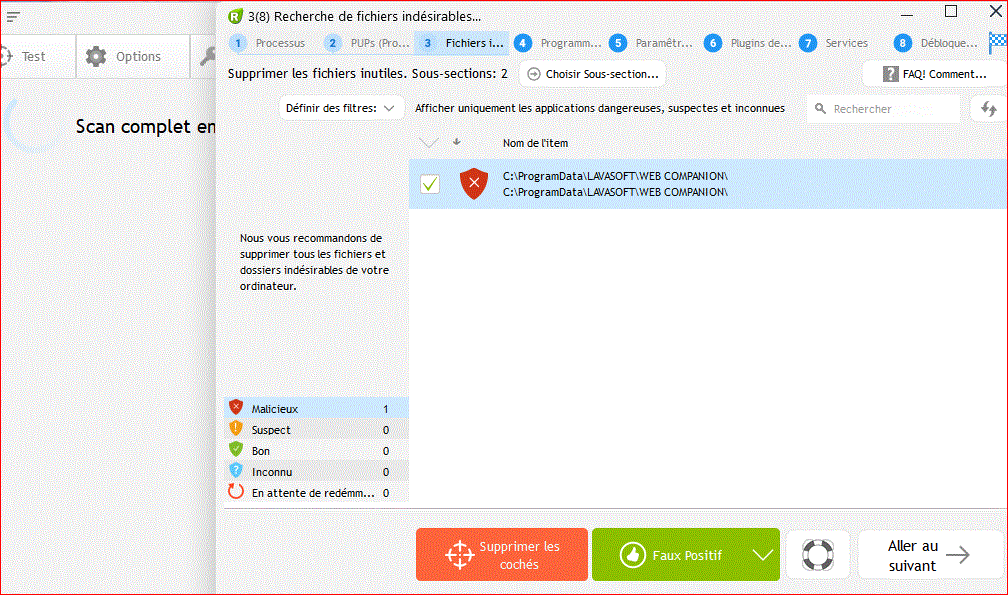This screenshot has height=595, width=1008.
Task: Filter by Inconnu category
Action: (316, 472)
